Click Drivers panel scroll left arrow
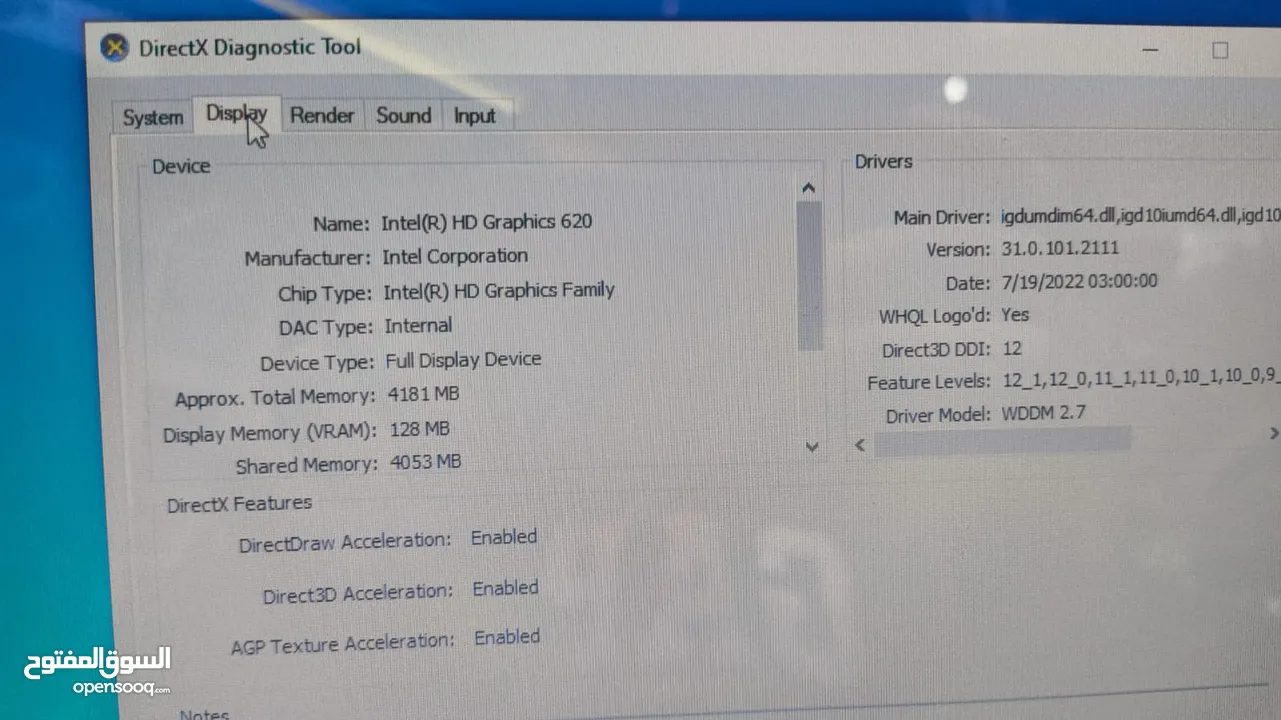The width and height of the screenshot is (1281, 720). click(x=860, y=444)
